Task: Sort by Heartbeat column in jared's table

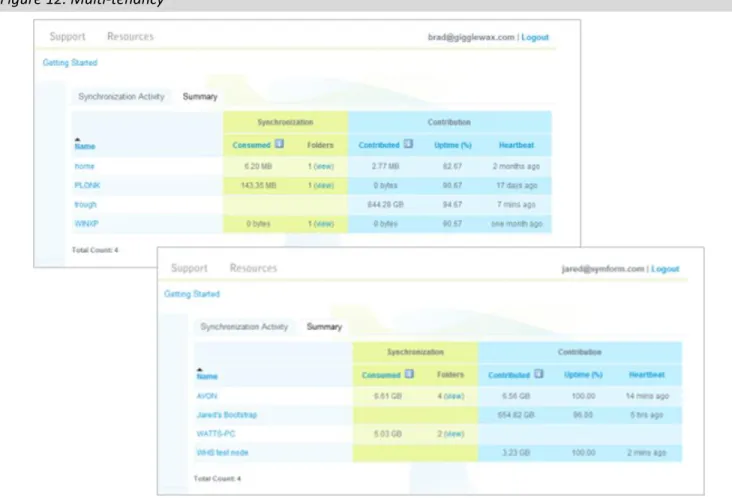Action: (647, 375)
